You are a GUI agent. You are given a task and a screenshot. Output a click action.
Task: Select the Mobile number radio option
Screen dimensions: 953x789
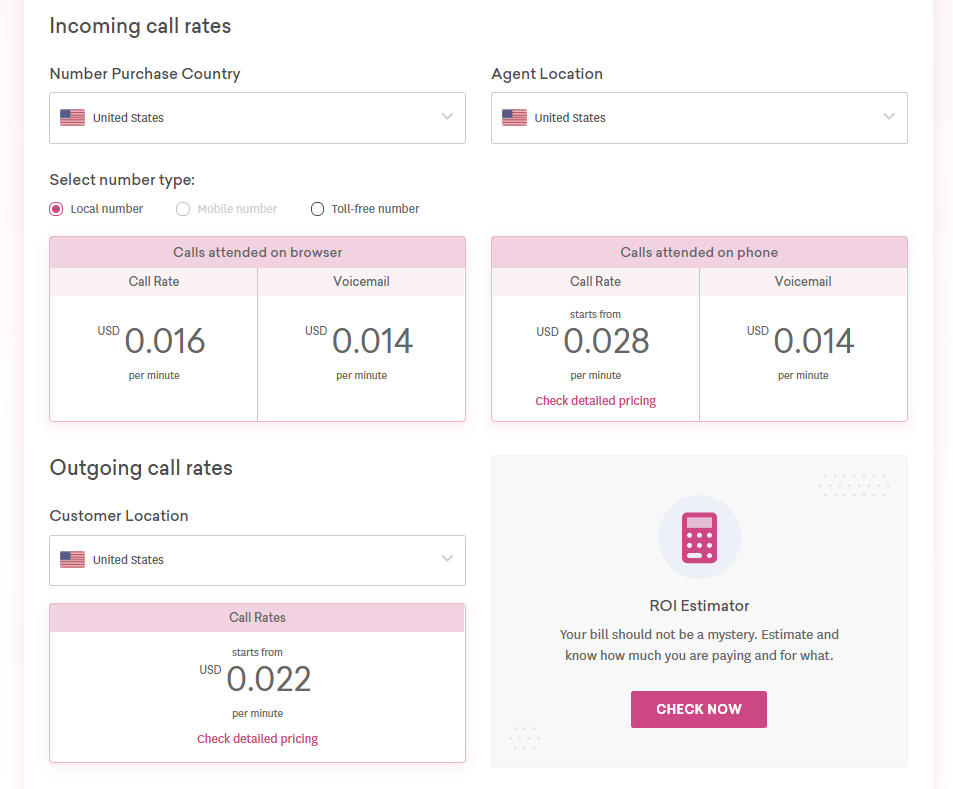183,209
